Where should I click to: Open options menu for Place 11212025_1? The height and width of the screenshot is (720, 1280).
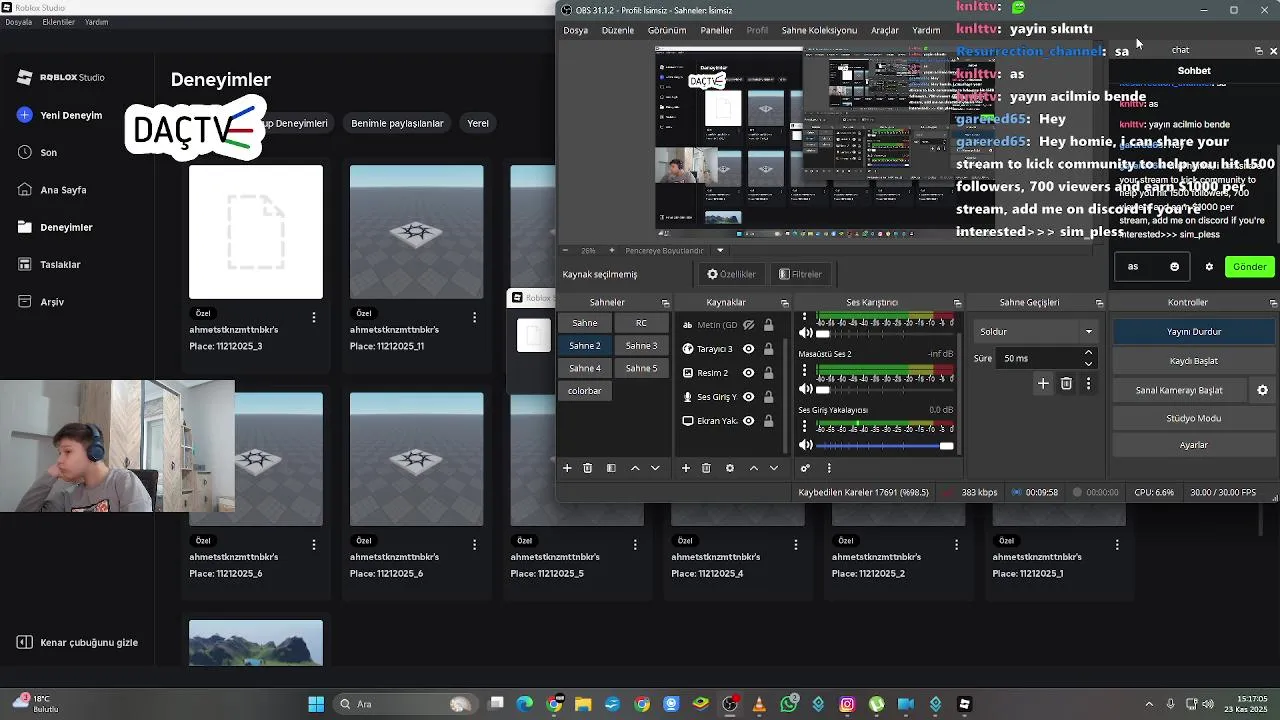[1117, 545]
